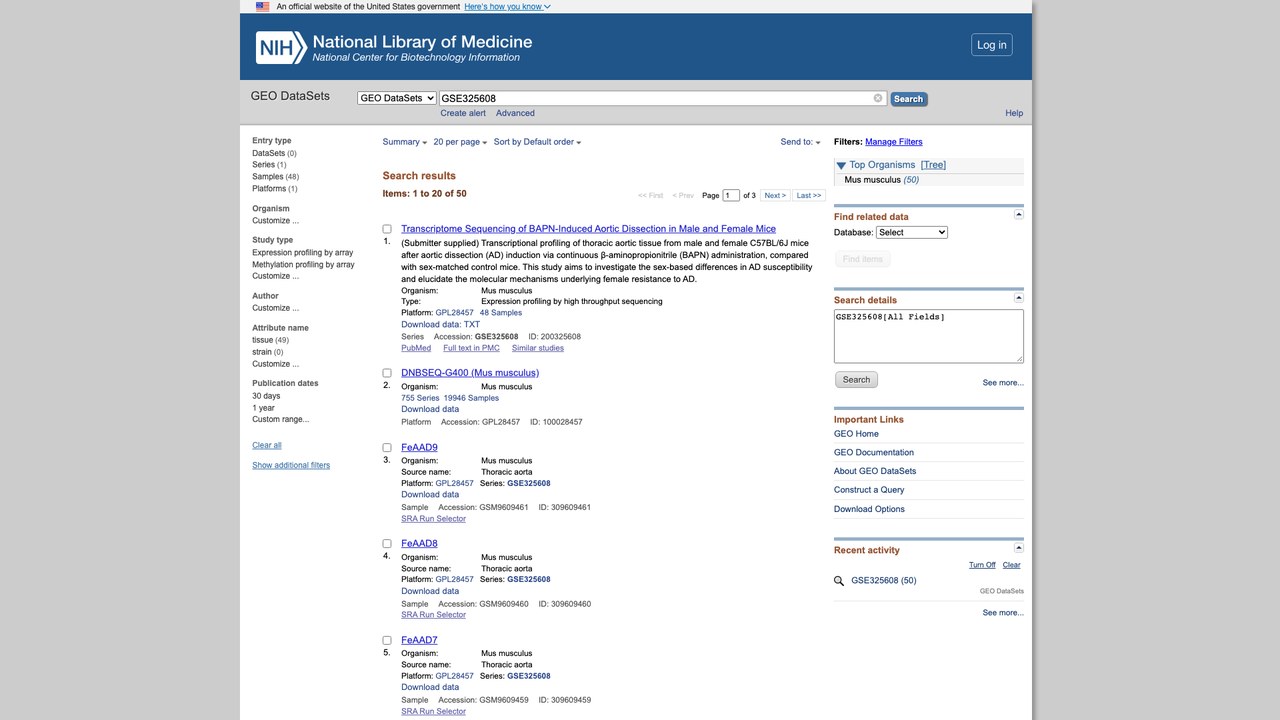Viewport: 1280px width, 720px height.
Task: Open the 20 per page menu
Action: (x=460, y=142)
